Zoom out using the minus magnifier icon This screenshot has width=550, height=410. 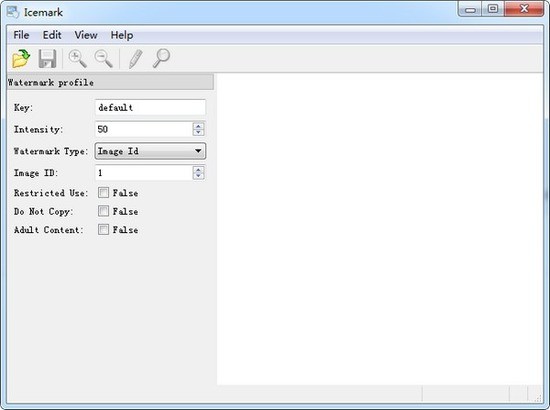click(x=103, y=58)
